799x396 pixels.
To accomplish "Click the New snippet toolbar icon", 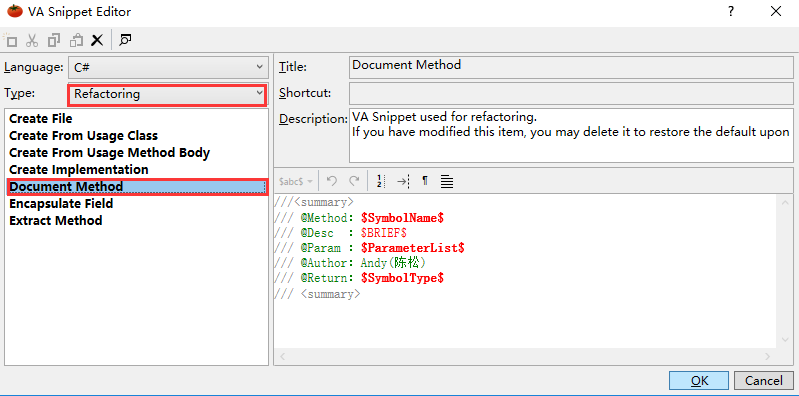I will click(10, 40).
